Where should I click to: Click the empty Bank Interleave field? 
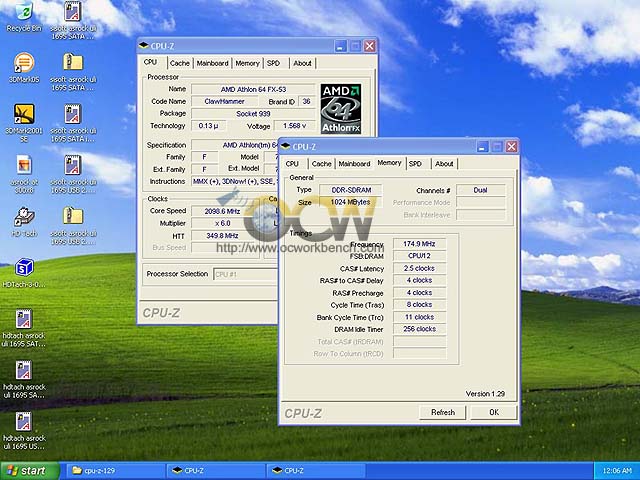(481, 215)
